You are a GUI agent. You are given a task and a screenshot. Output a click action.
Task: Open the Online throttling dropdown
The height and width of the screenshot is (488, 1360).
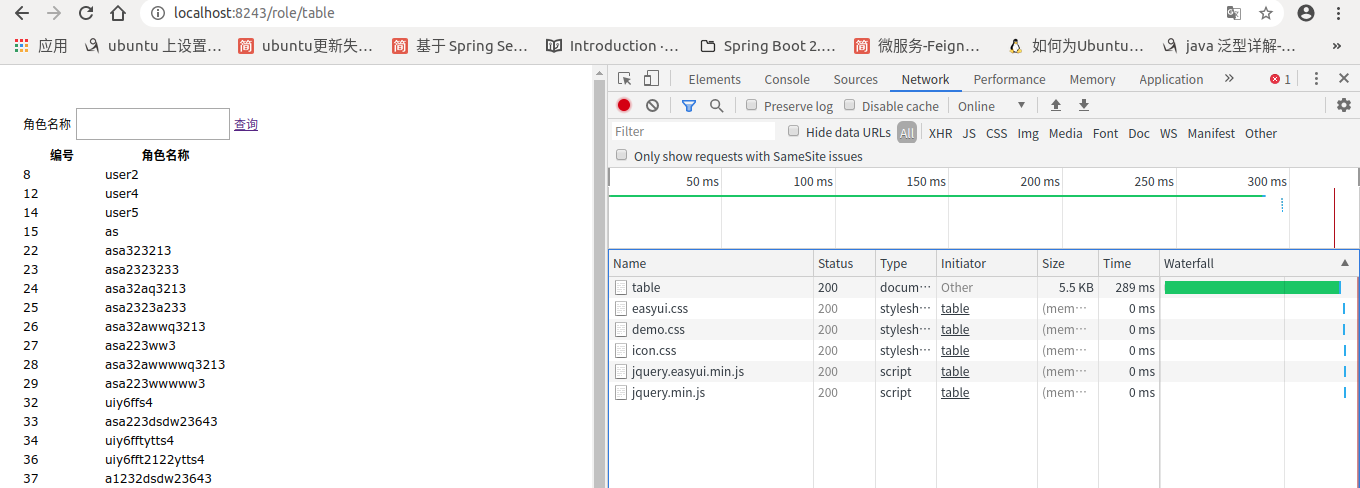click(x=992, y=106)
